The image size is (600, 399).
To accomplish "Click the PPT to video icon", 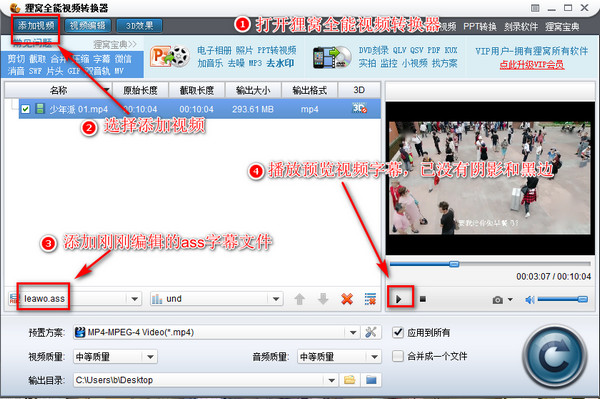I will (x=170, y=57).
